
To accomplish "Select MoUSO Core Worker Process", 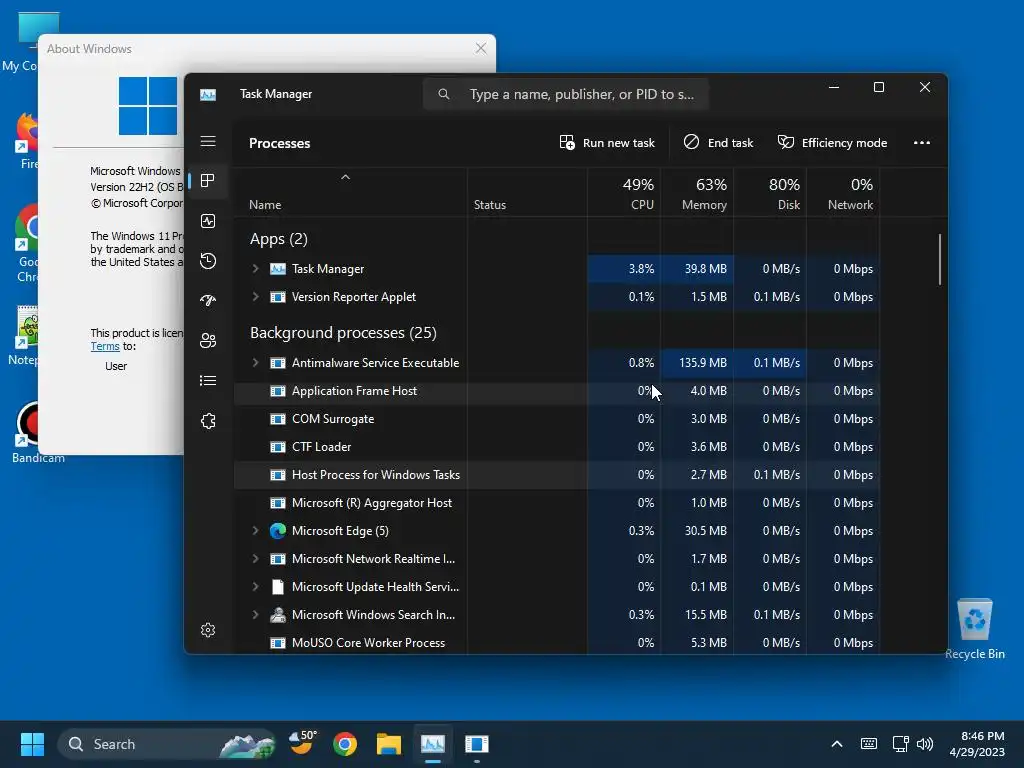I will 556,643.
